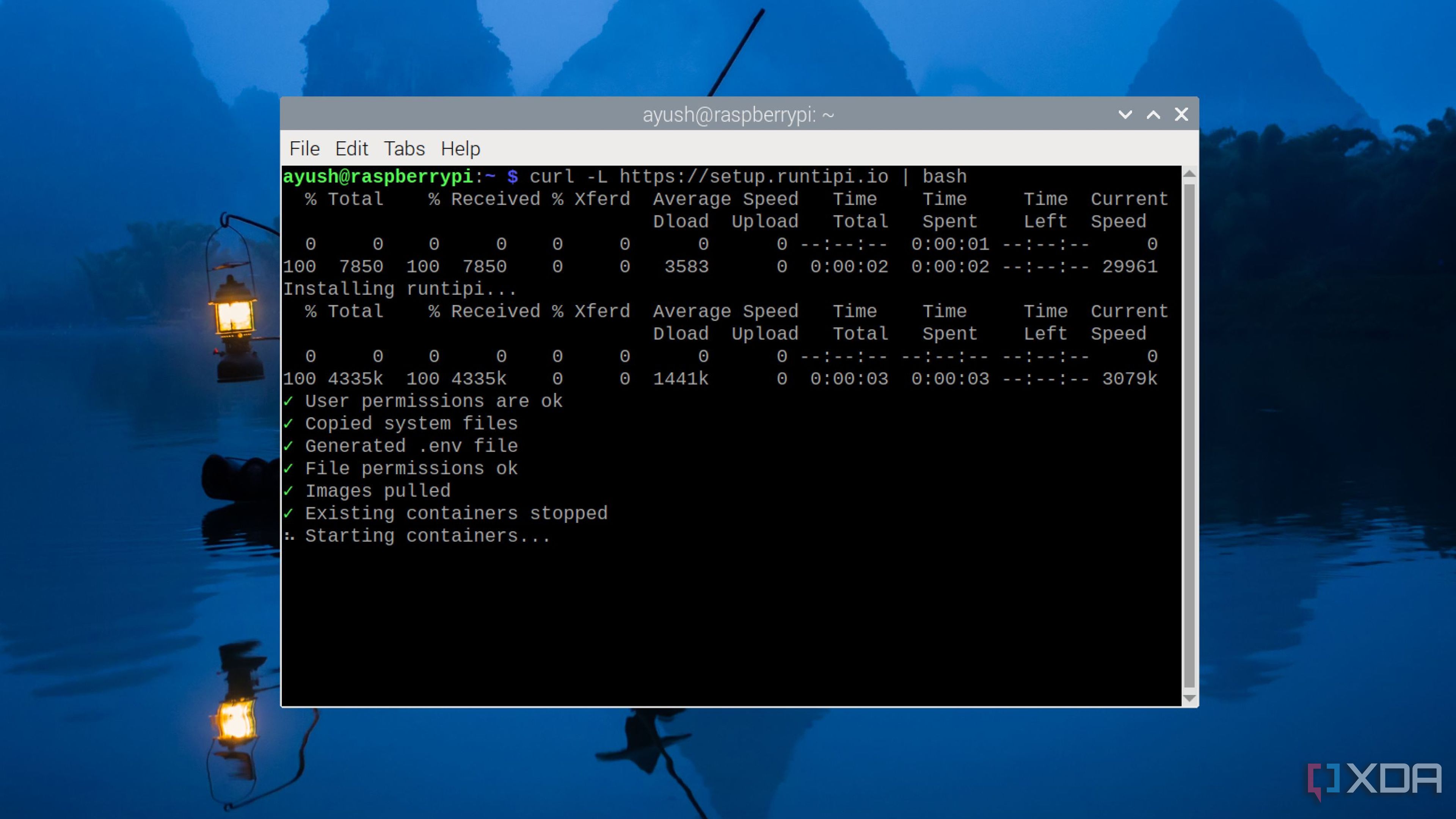Click the 'Installing runtipi...' output line
Viewport: 1456px width, 819px height.
pos(399,289)
